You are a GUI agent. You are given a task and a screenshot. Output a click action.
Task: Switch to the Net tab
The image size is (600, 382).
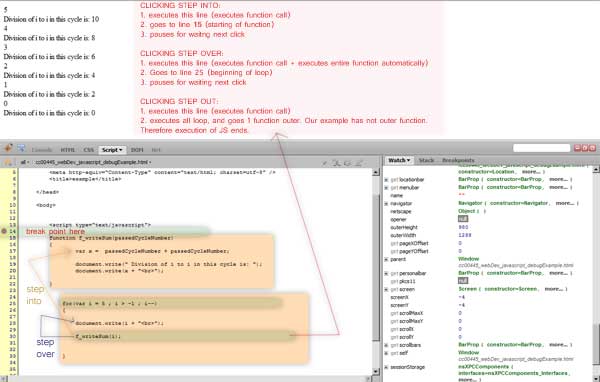point(156,150)
